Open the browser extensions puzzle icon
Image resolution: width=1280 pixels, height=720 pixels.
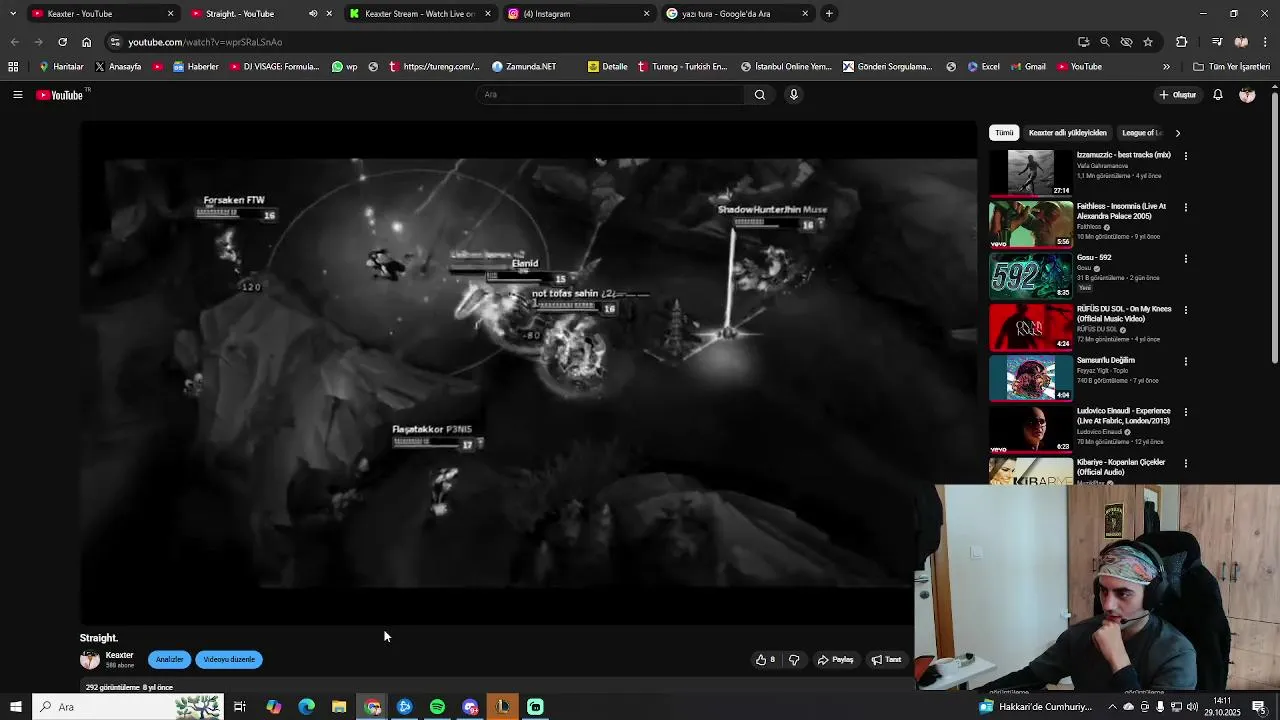1182,42
